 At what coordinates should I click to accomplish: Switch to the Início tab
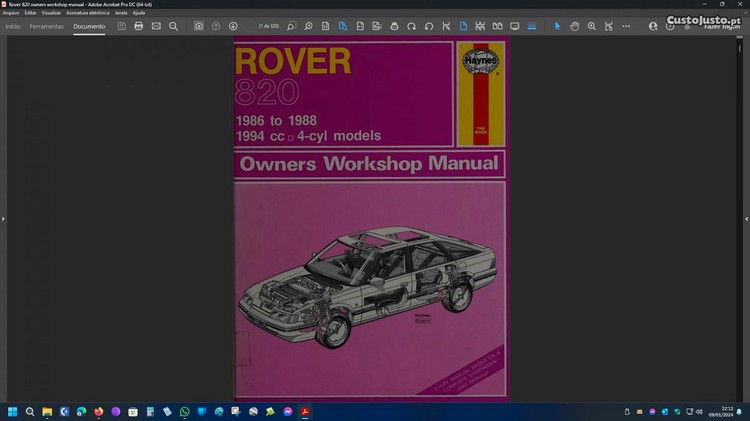click(13, 26)
